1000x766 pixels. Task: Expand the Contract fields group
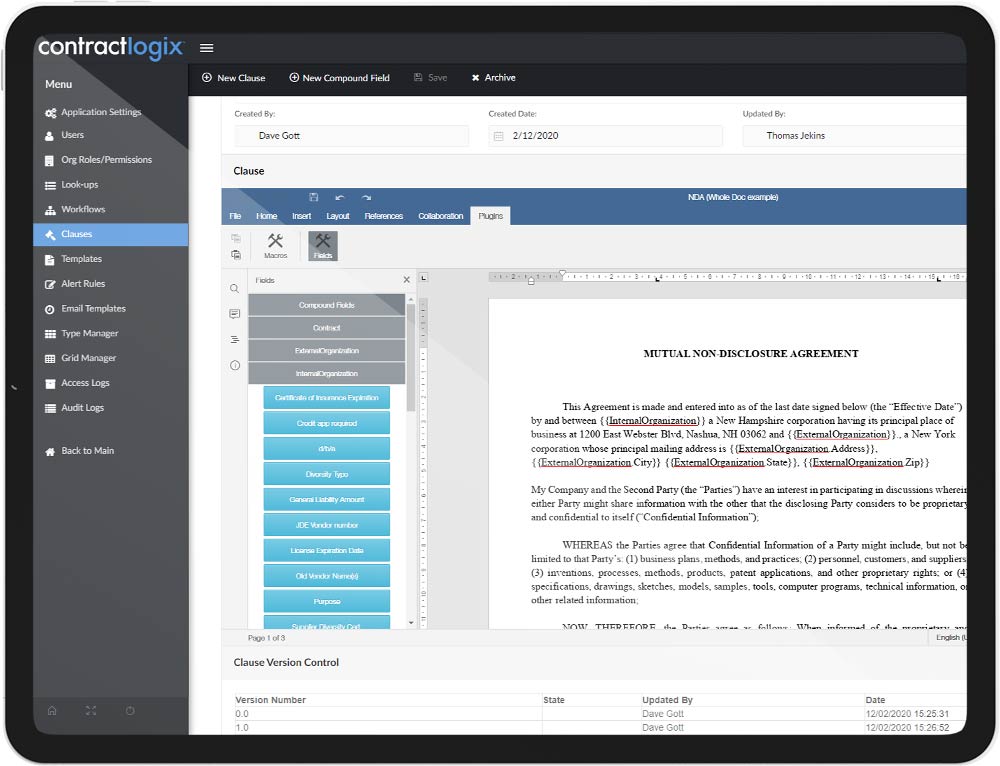pyautogui.click(x=327, y=328)
